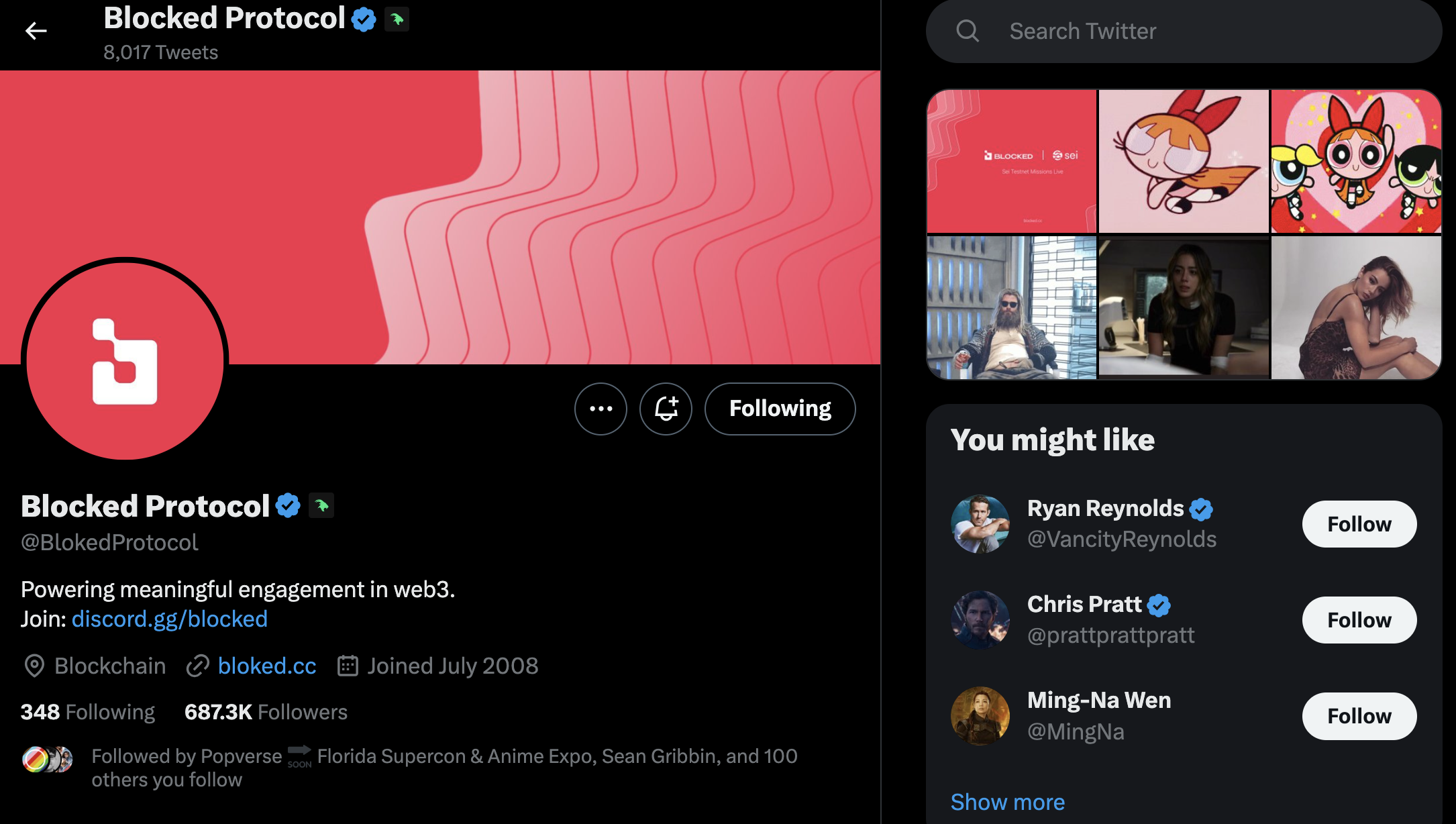The width and height of the screenshot is (1456, 824).
Task: Visit the bloked.cc website link
Action: (x=267, y=666)
